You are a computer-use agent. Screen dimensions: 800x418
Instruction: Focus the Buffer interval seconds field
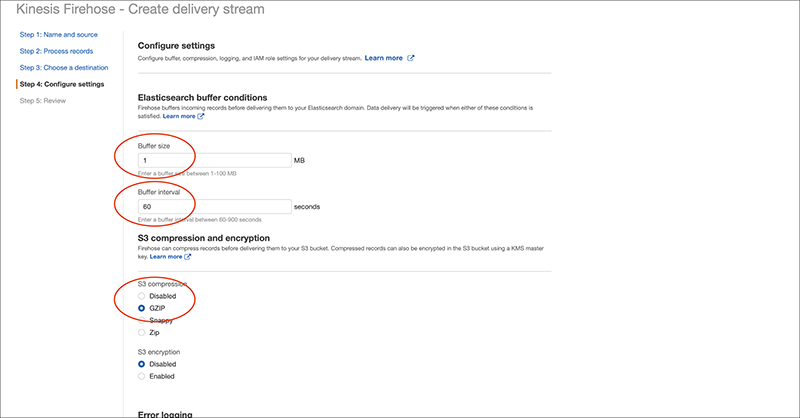click(213, 207)
